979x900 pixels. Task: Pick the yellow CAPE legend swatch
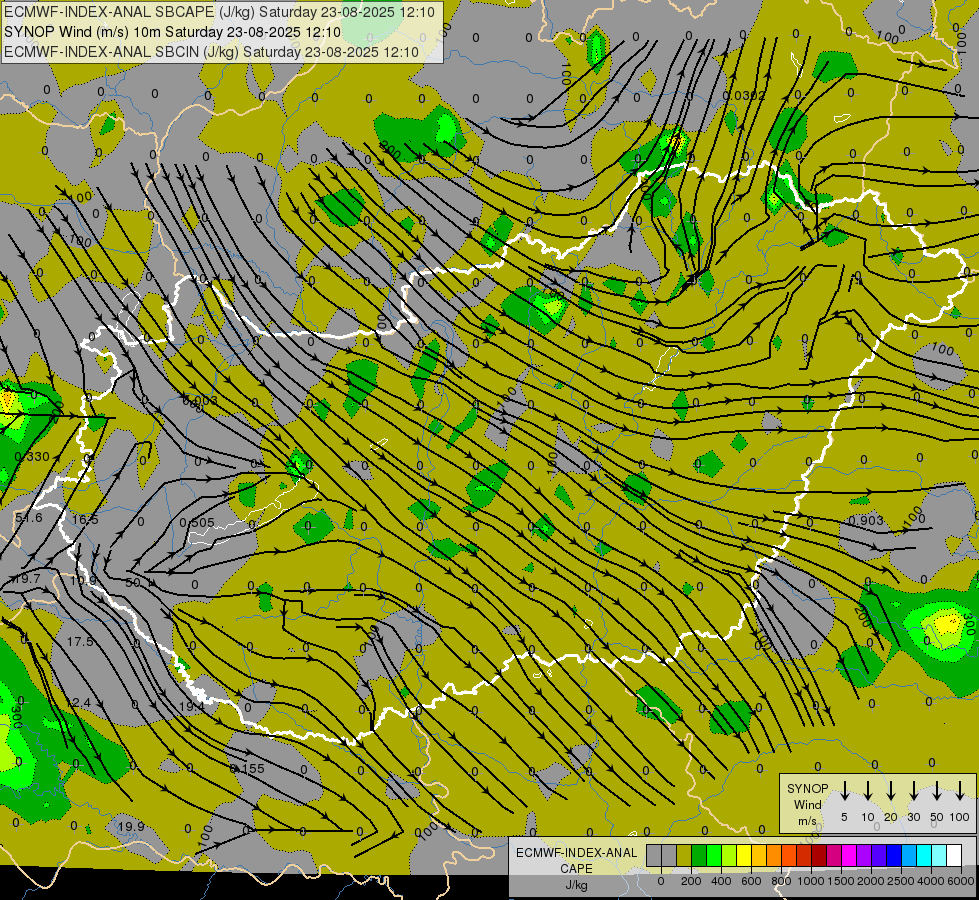click(x=744, y=855)
